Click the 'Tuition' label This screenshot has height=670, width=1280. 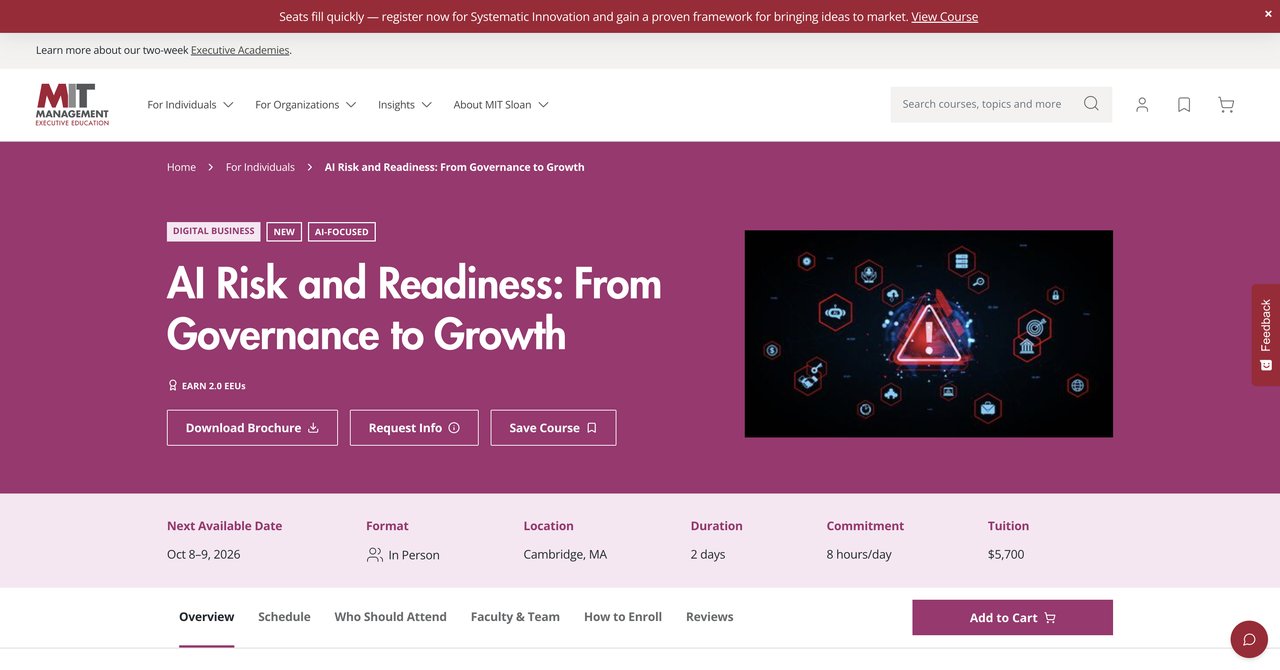(x=1008, y=526)
